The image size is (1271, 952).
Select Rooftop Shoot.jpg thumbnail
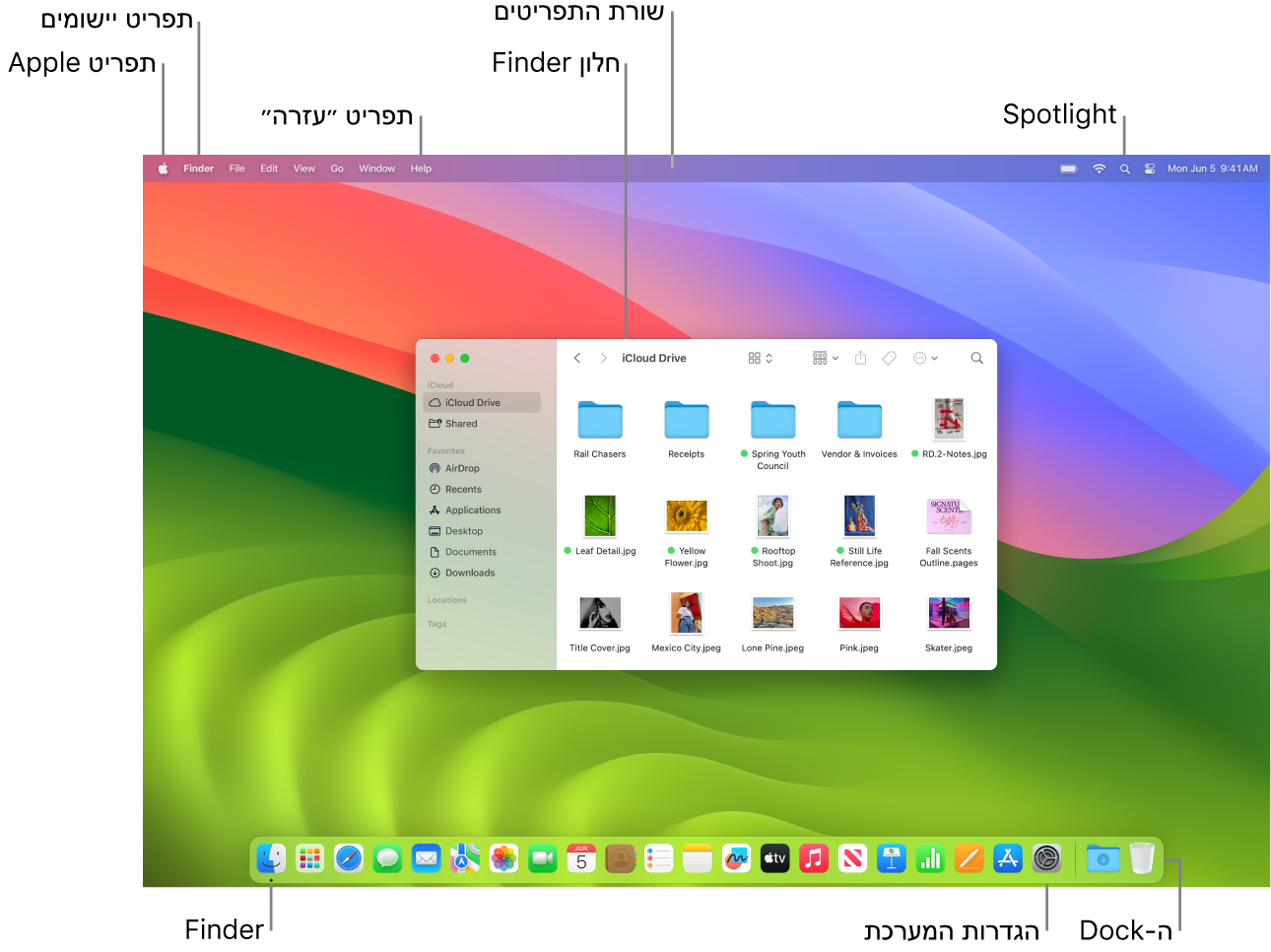point(773,515)
